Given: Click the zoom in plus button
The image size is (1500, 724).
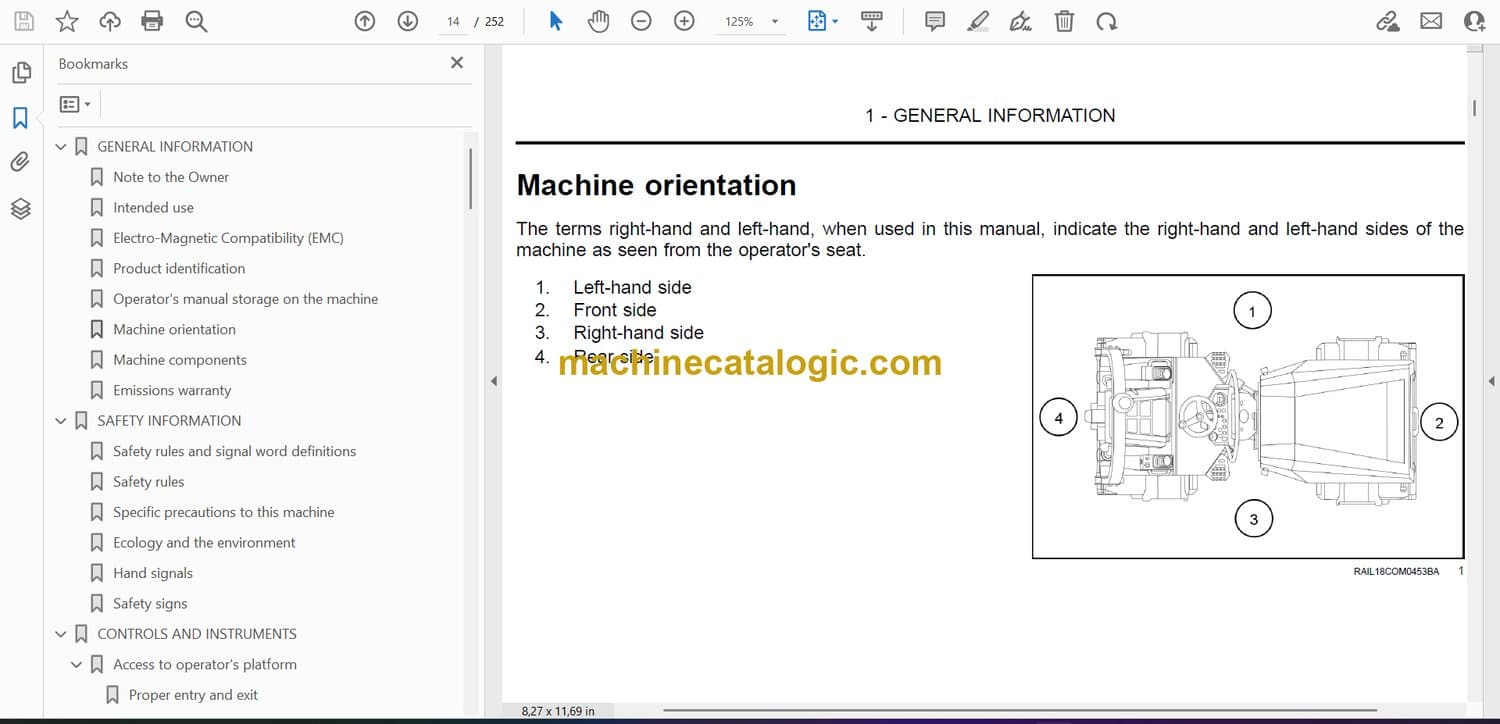Looking at the screenshot, I should pyautogui.click(x=684, y=21).
